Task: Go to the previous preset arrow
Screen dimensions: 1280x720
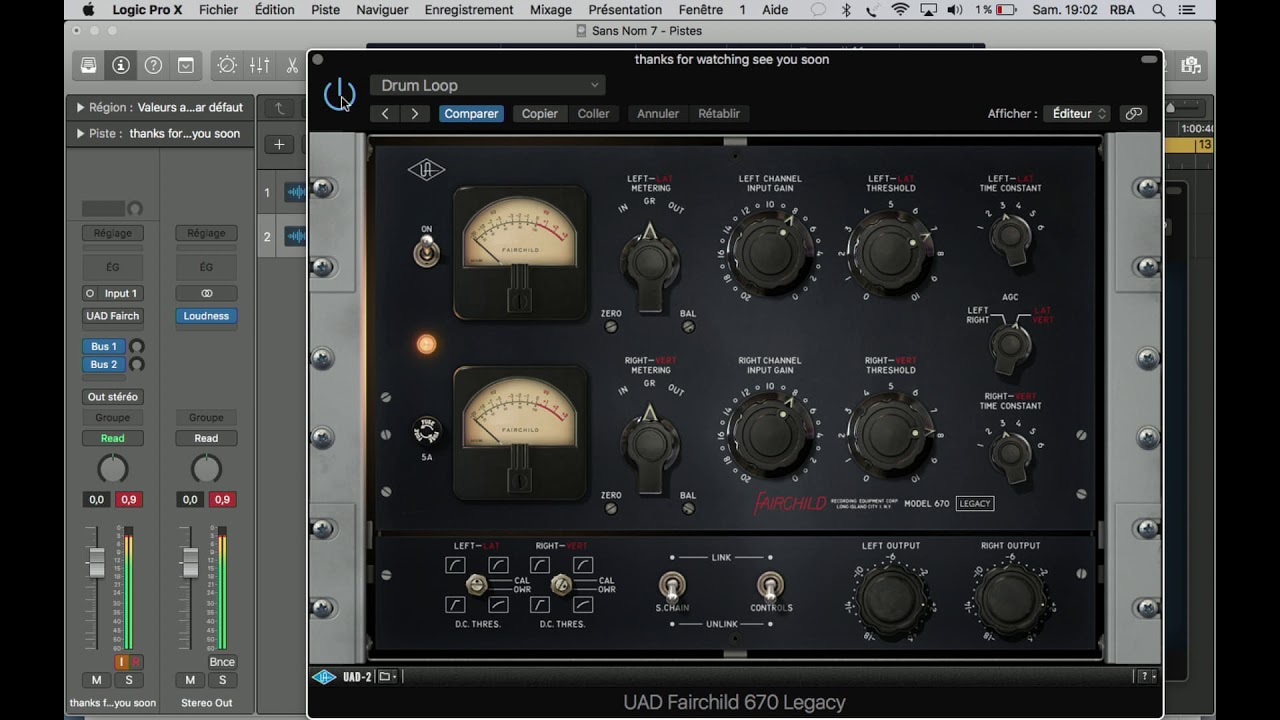Action: coord(385,114)
